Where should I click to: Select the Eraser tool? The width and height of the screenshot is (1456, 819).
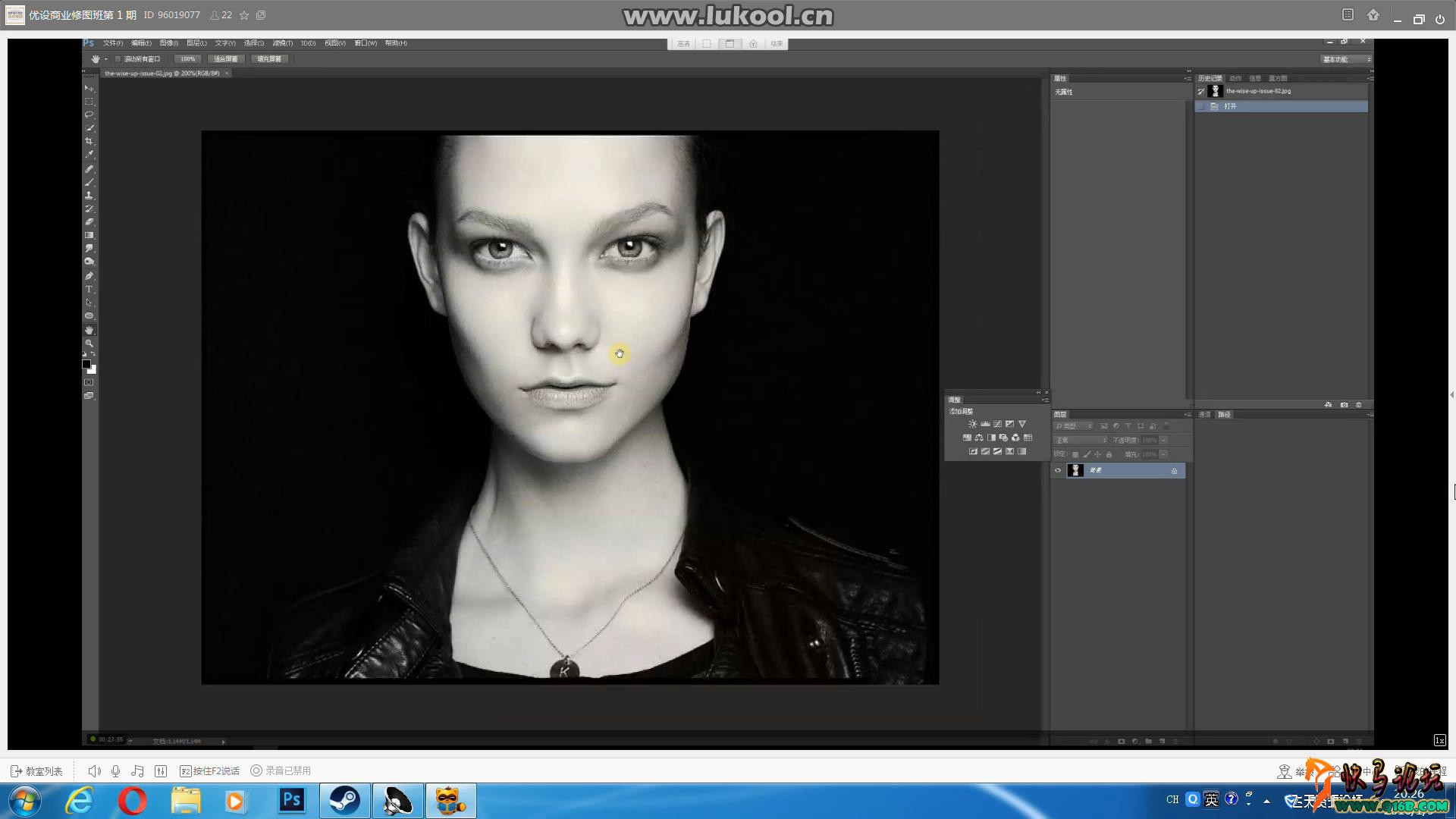point(89,222)
